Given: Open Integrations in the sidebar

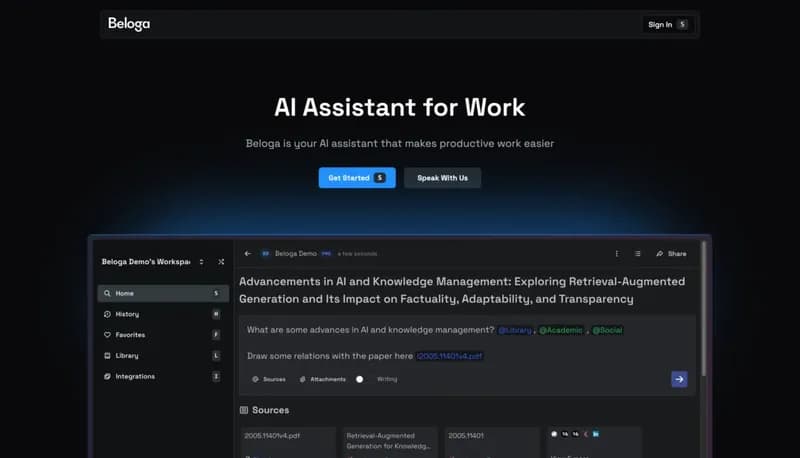Looking at the screenshot, I should point(163,376).
